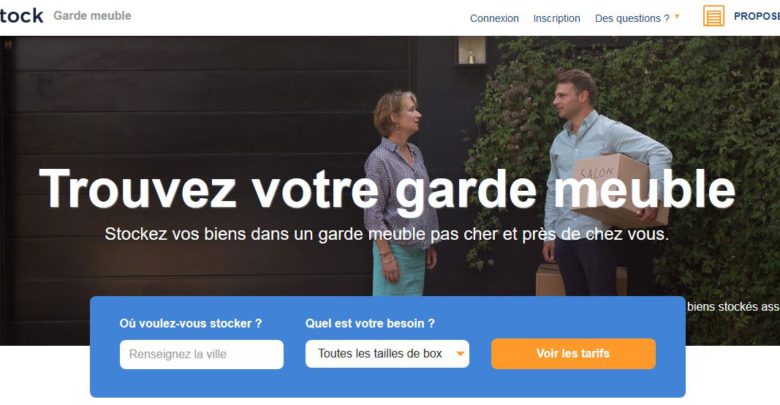The image size is (780, 405).
Task: Open the Inscription link
Action: [557, 18]
